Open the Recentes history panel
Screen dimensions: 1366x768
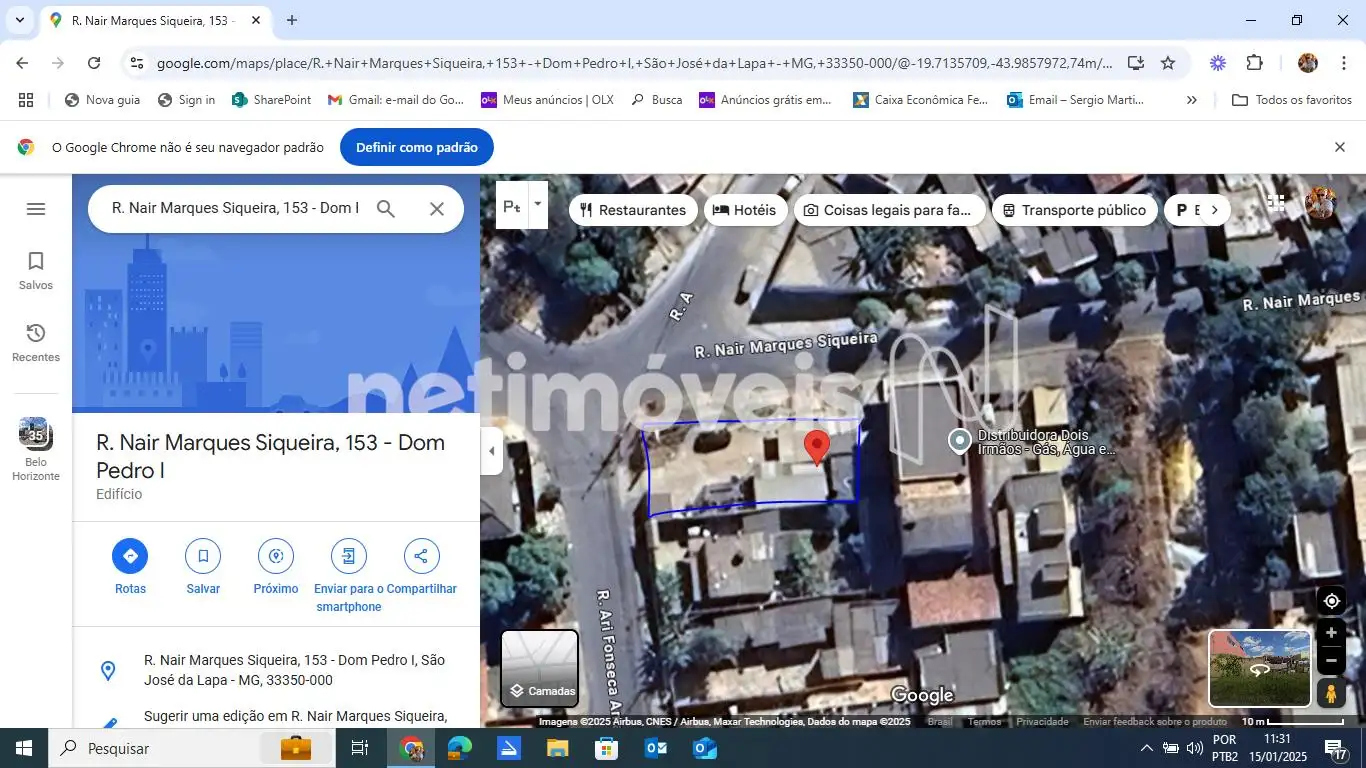pos(36,343)
